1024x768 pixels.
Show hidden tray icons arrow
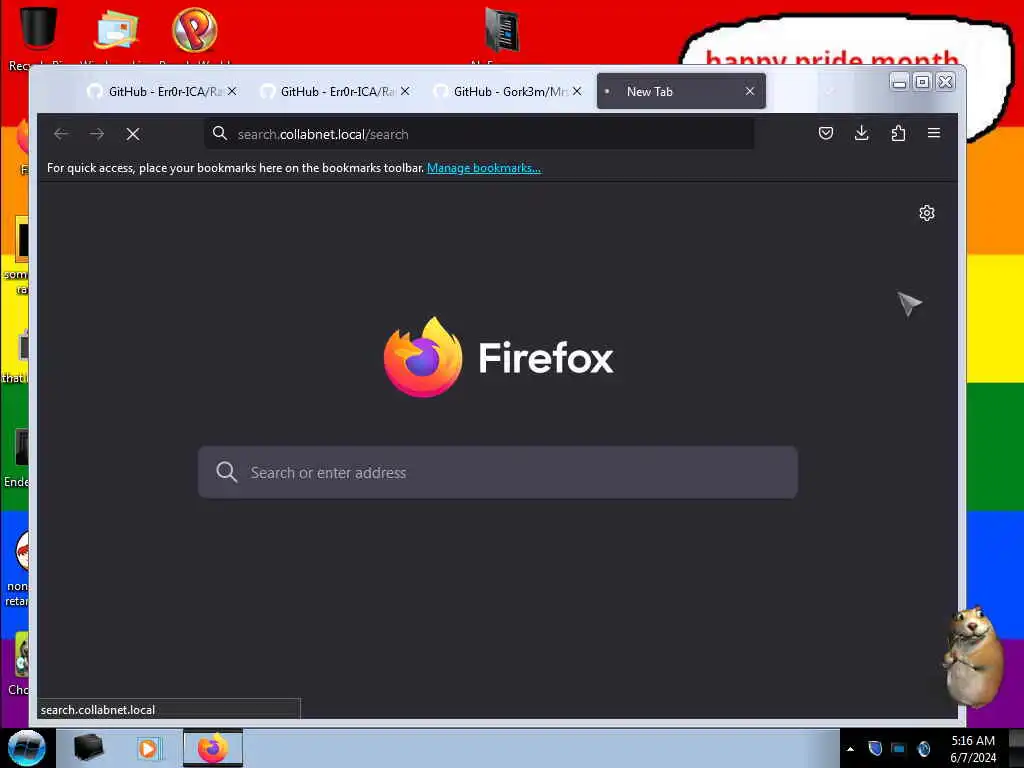(850, 749)
